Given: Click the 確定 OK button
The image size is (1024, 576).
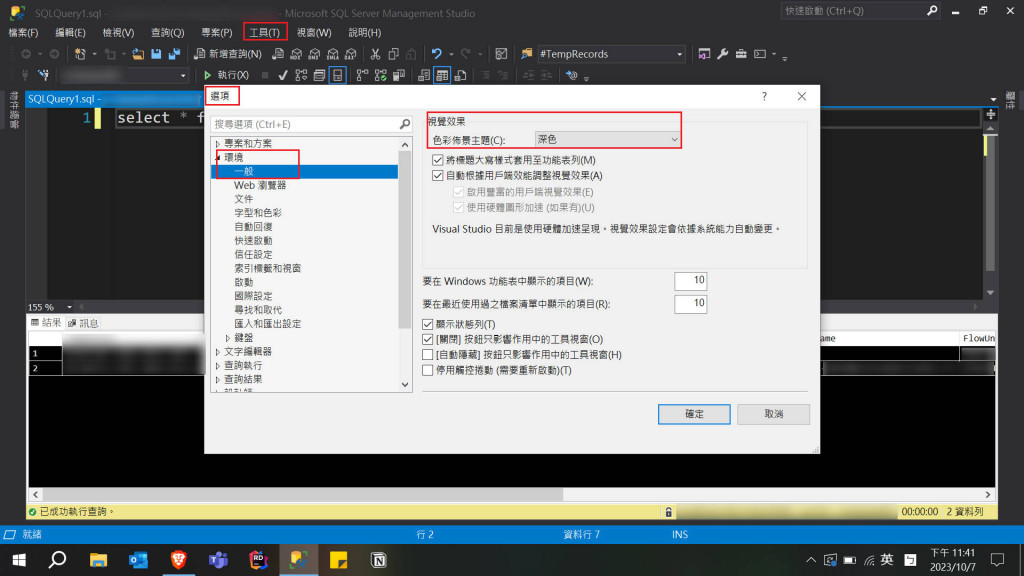Looking at the screenshot, I should (x=694, y=414).
